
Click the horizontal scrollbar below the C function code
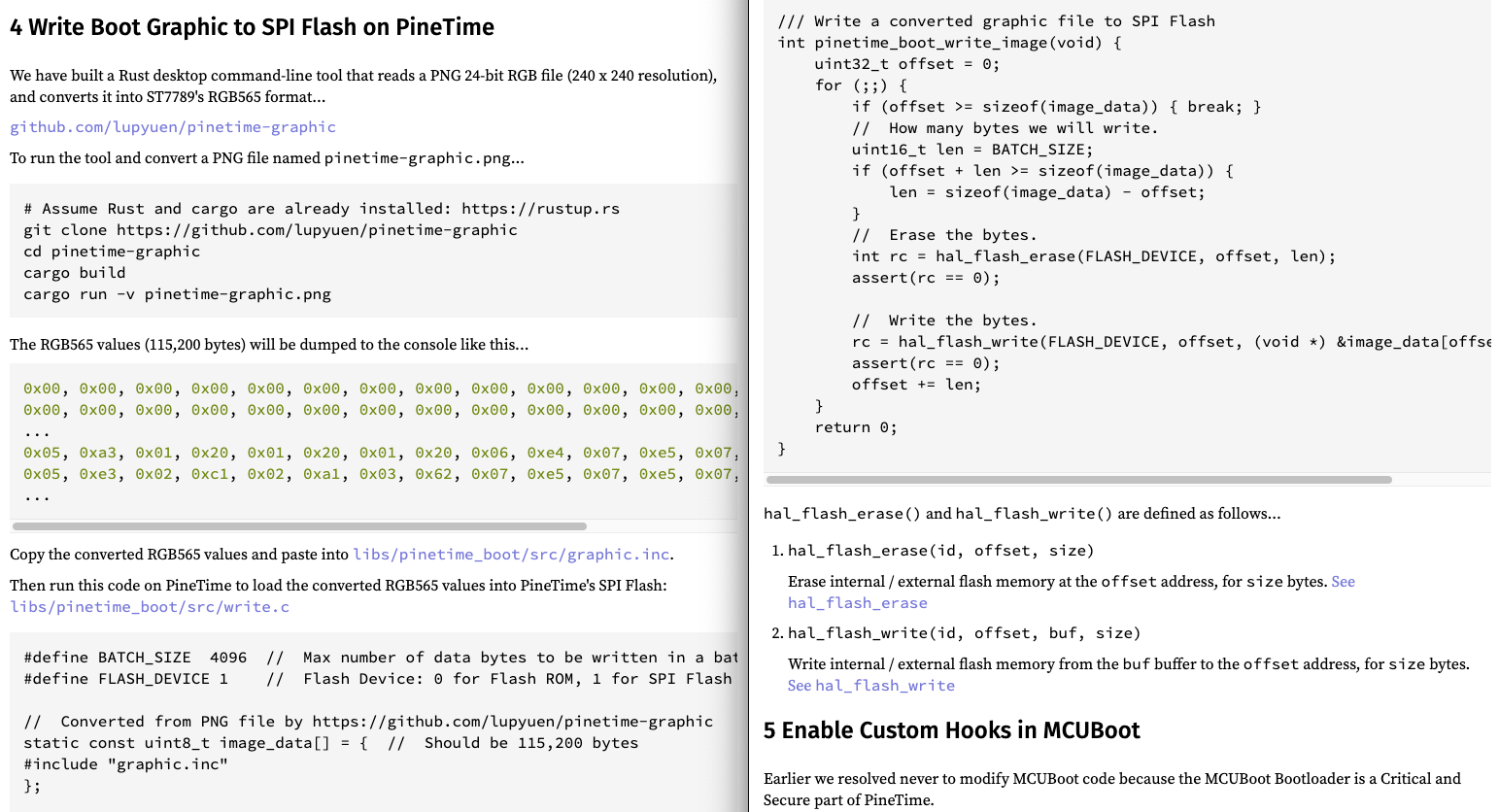(1078, 480)
